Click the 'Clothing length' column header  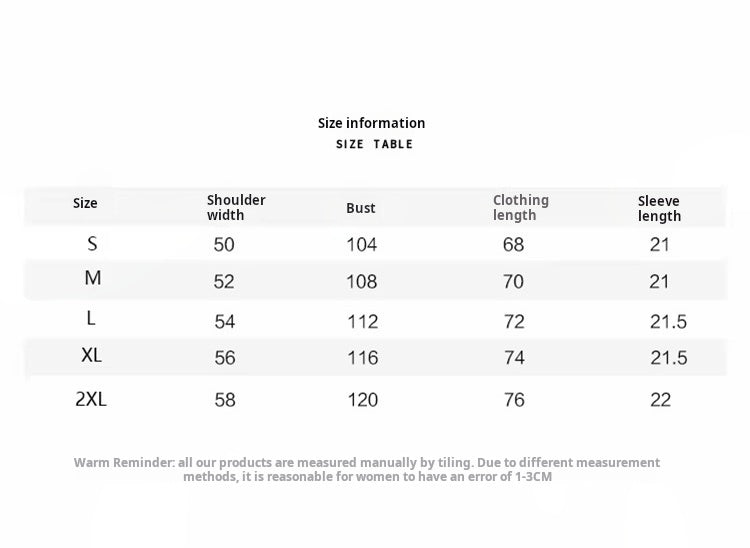(x=520, y=207)
